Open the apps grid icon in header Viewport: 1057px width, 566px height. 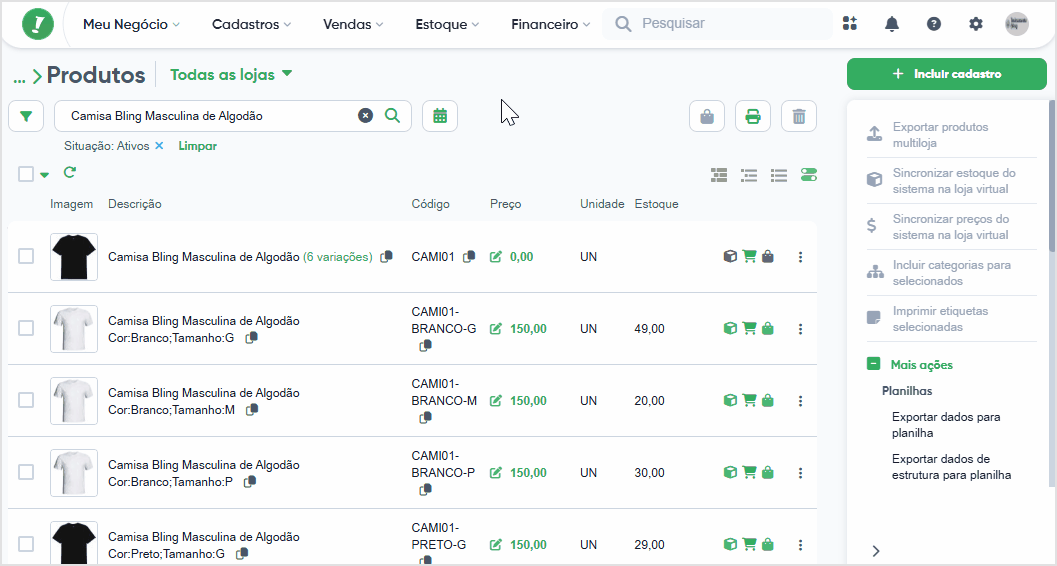(x=850, y=24)
